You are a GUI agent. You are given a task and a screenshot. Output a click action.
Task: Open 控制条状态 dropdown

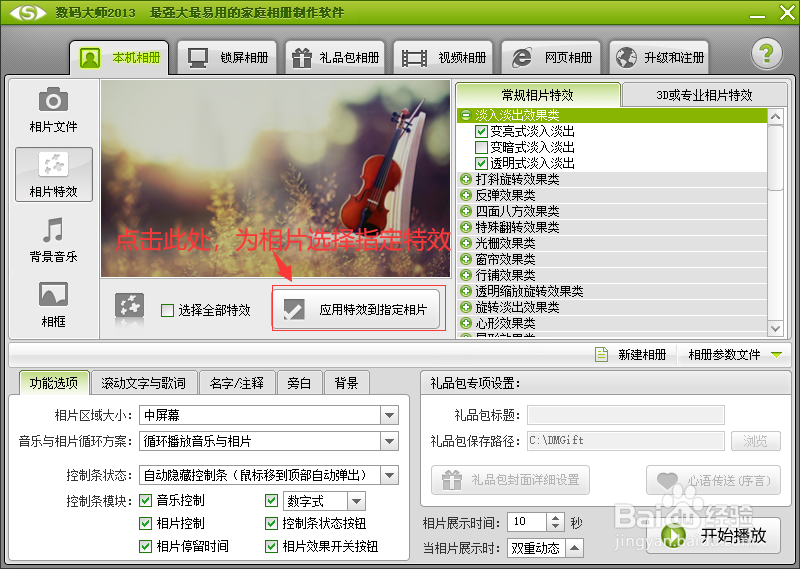(x=389, y=475)
